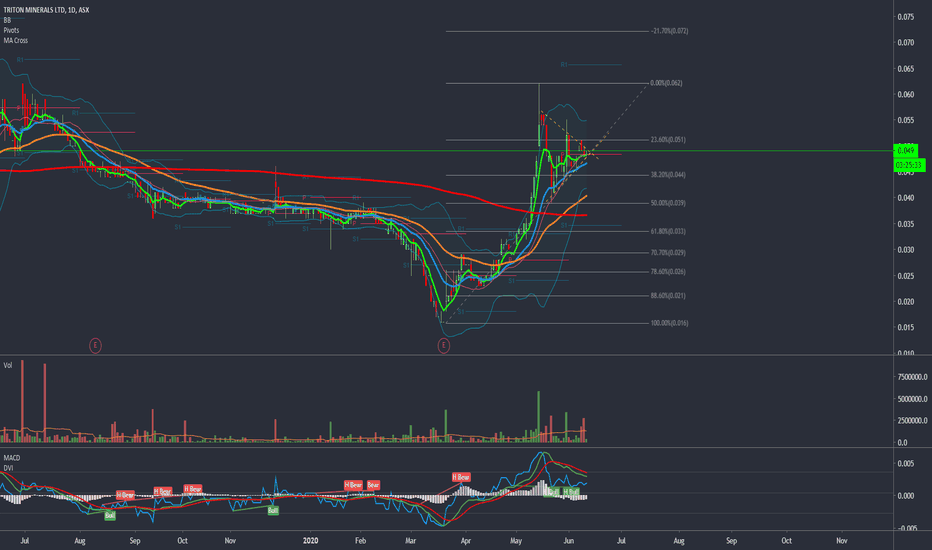The image size is (932, 550).
Task: Click the Mar label on time axis
Action: coord(410,540)
